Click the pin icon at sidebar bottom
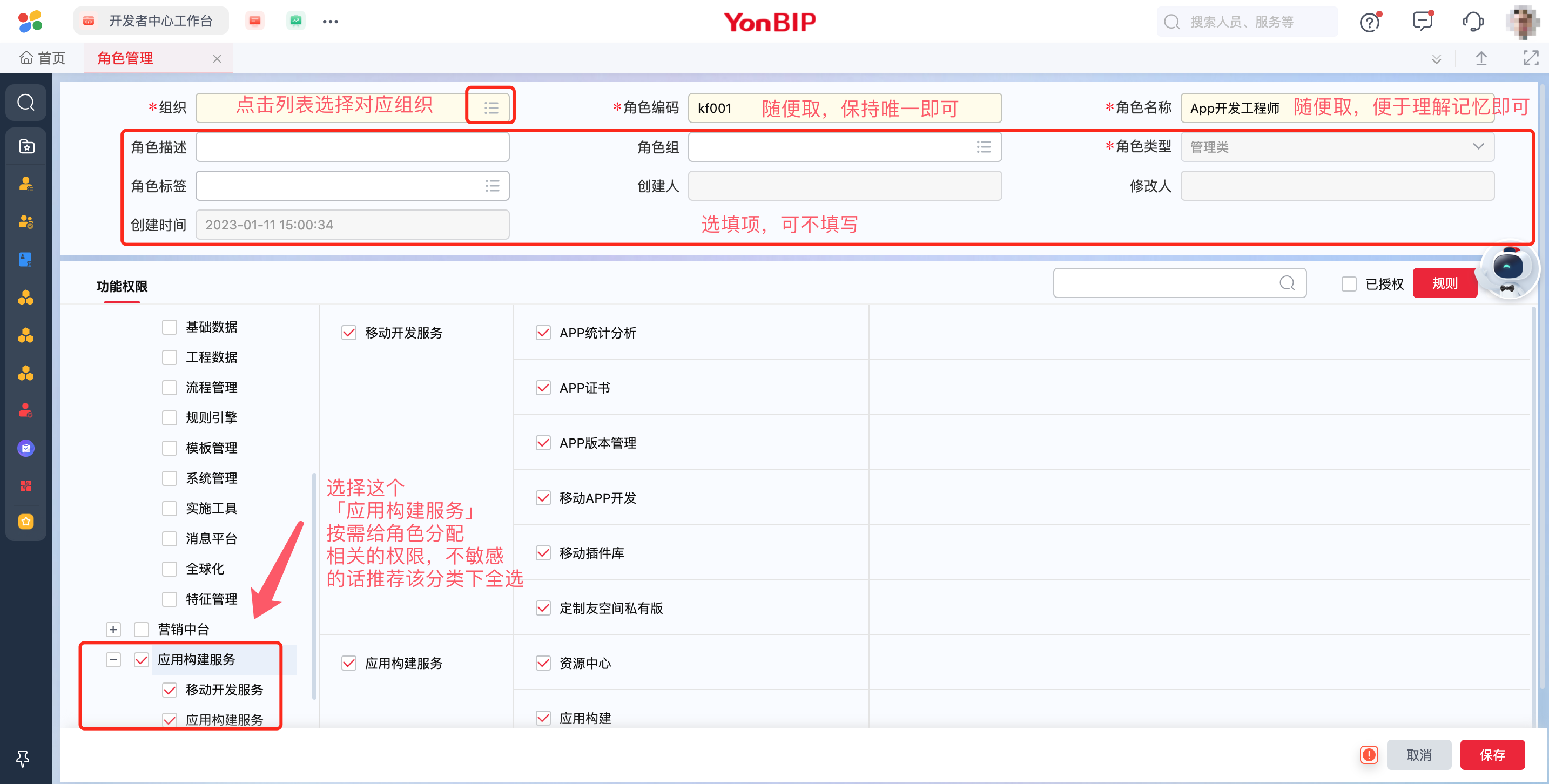This screenshot has width=1549, height=784. pos(23,758)
